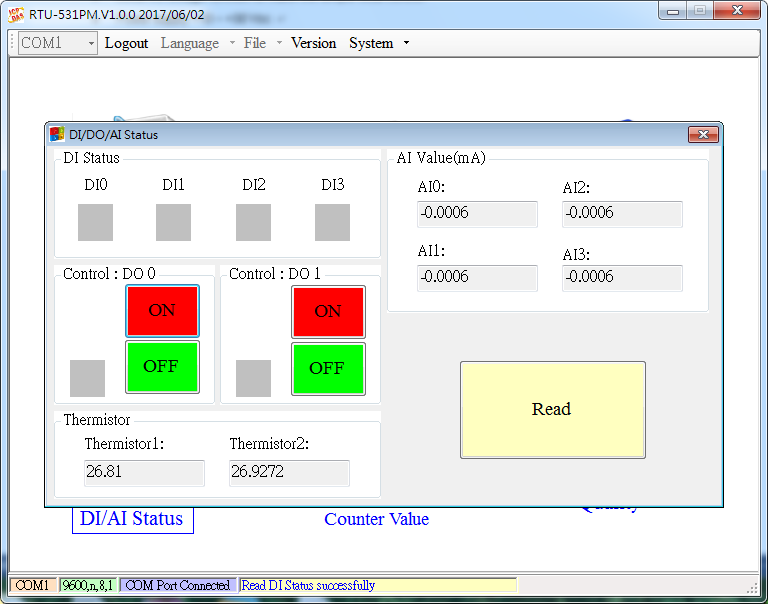This screenshot has width=768, height=604.
Task: Click the DI2 status indicator square
Action: (x=253, y=222)
